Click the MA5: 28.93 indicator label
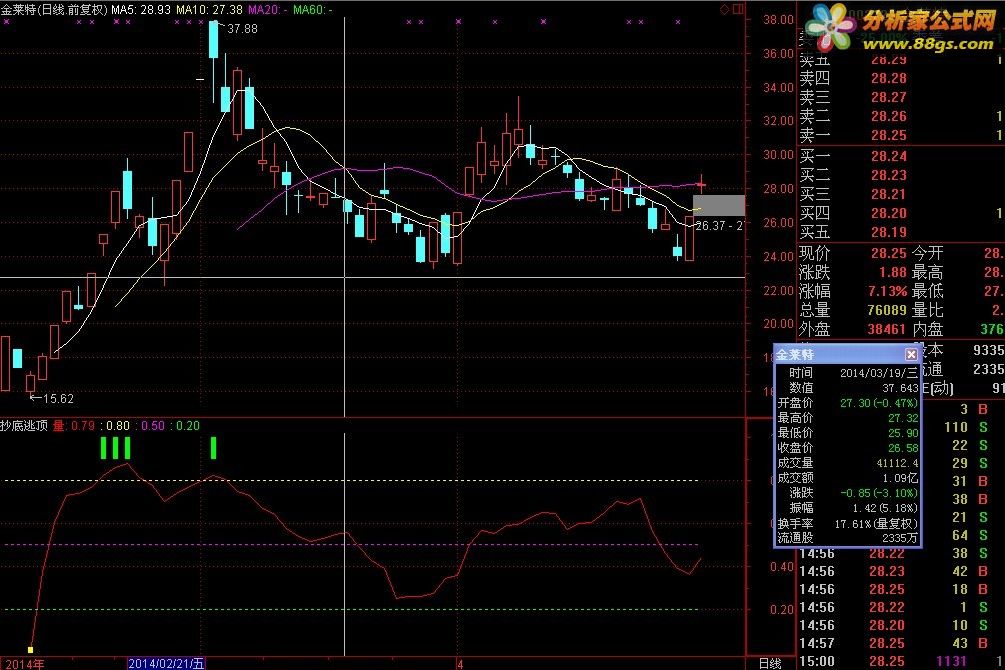Screen dimensions: 1005x670 (x=141, y=10)
